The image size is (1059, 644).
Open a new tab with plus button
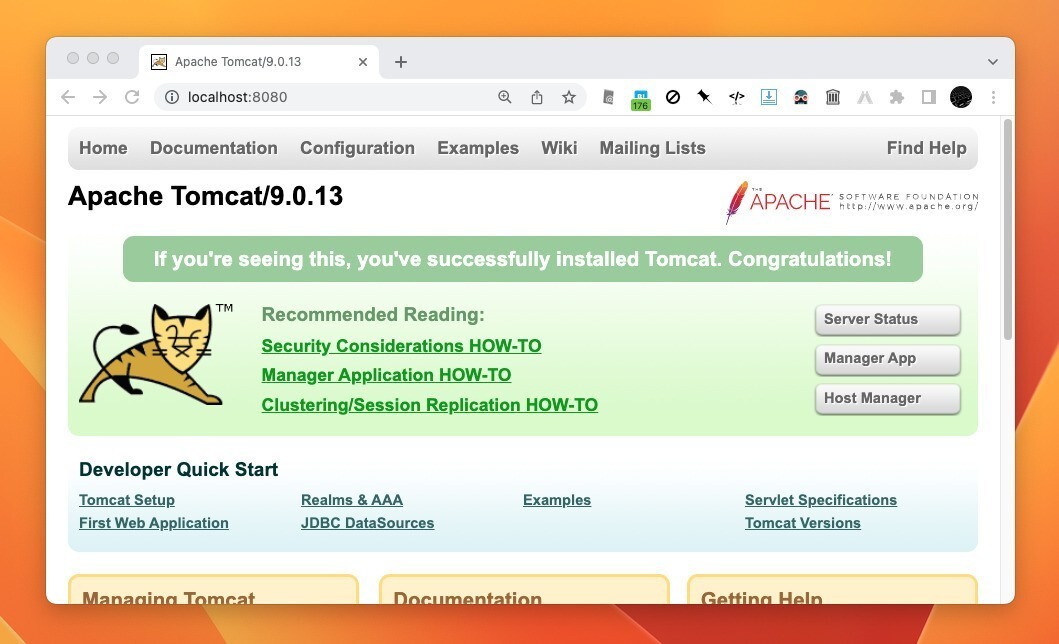tap(401, 62)
